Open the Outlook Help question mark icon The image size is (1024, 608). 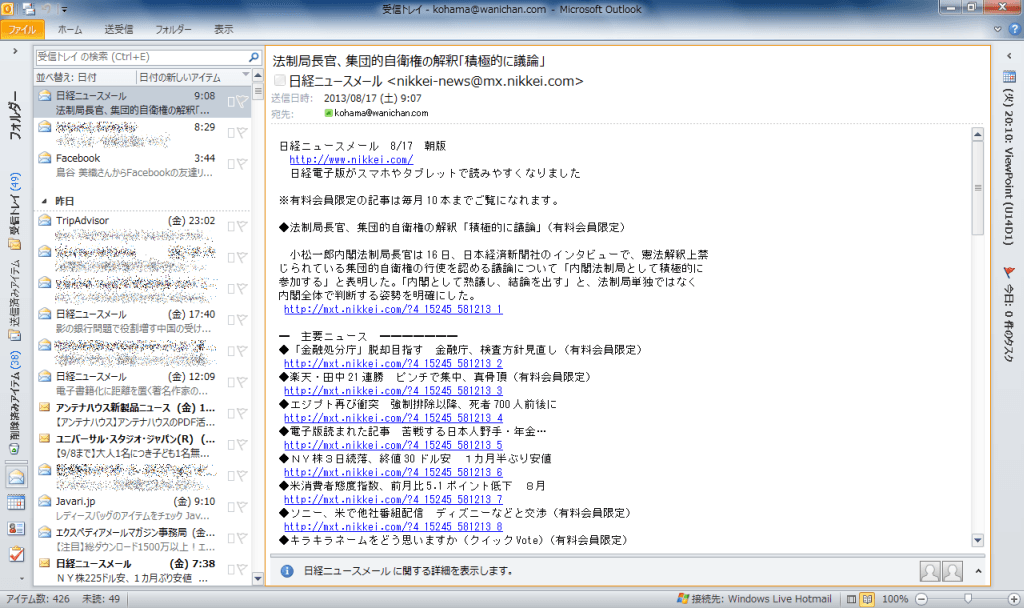pos(1014,29)
